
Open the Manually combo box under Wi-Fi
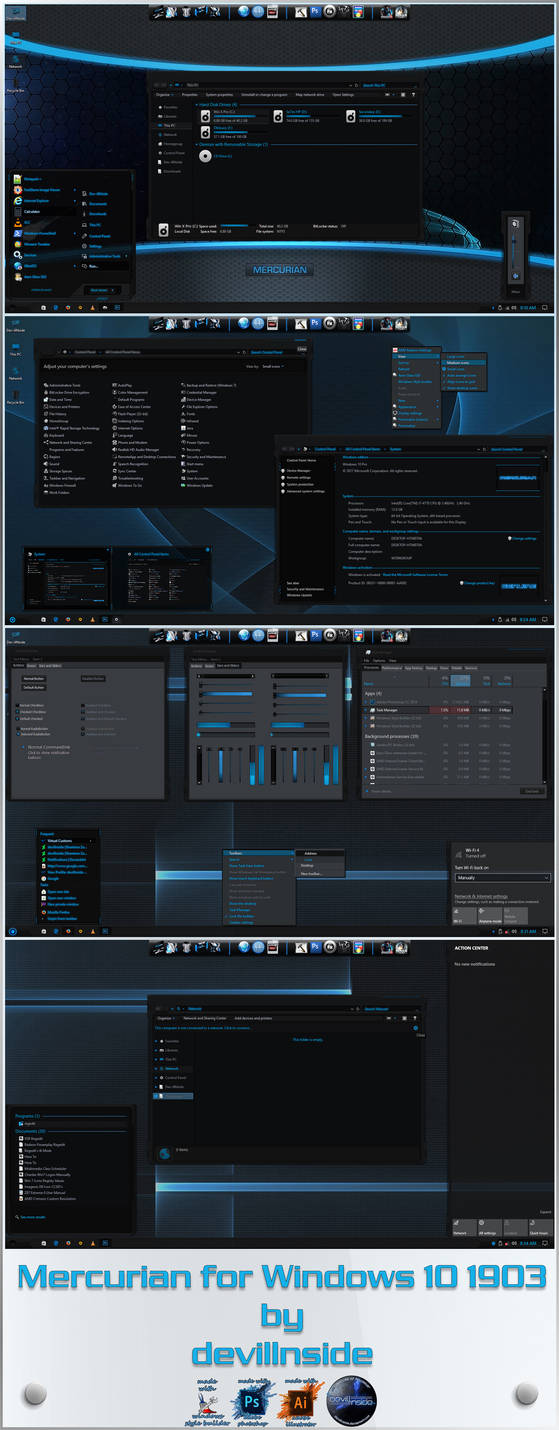tap(502, 877)
